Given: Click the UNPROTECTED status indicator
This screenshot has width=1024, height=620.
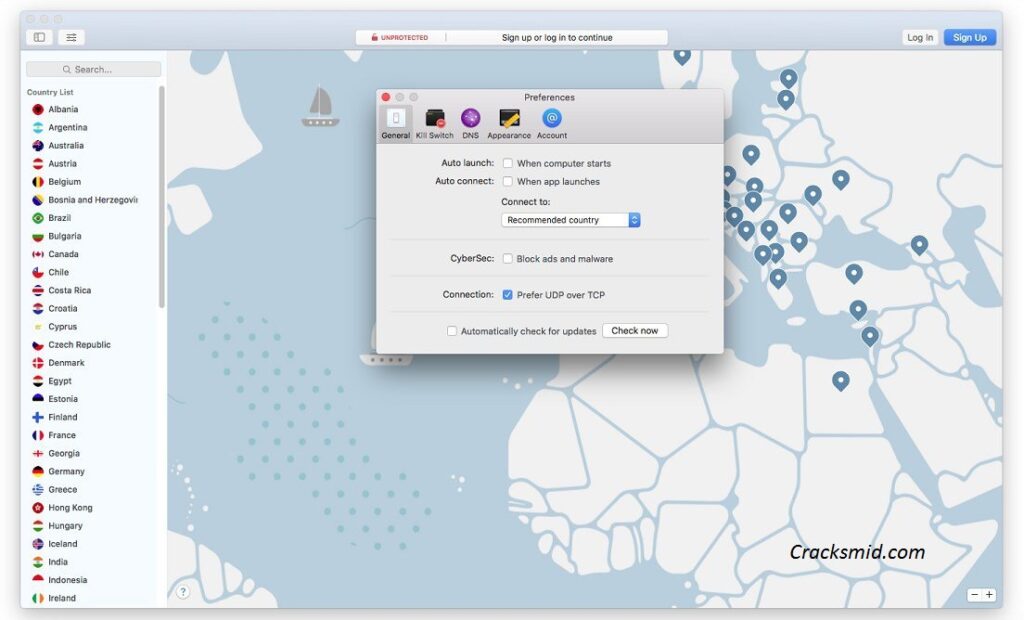Looking at the screenshot, I should (400, 37).
